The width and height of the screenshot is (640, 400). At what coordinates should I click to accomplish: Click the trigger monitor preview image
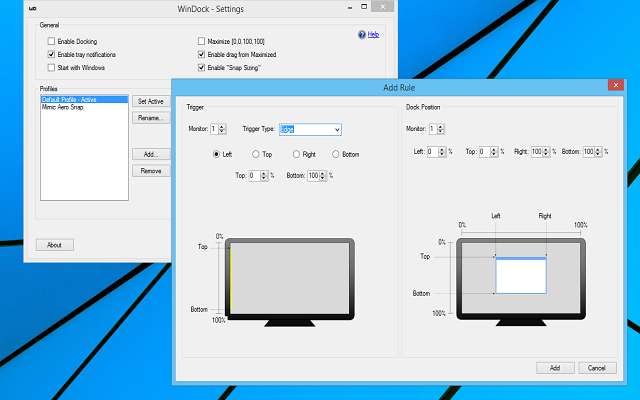pyautogui.click(x=290, y=278)
